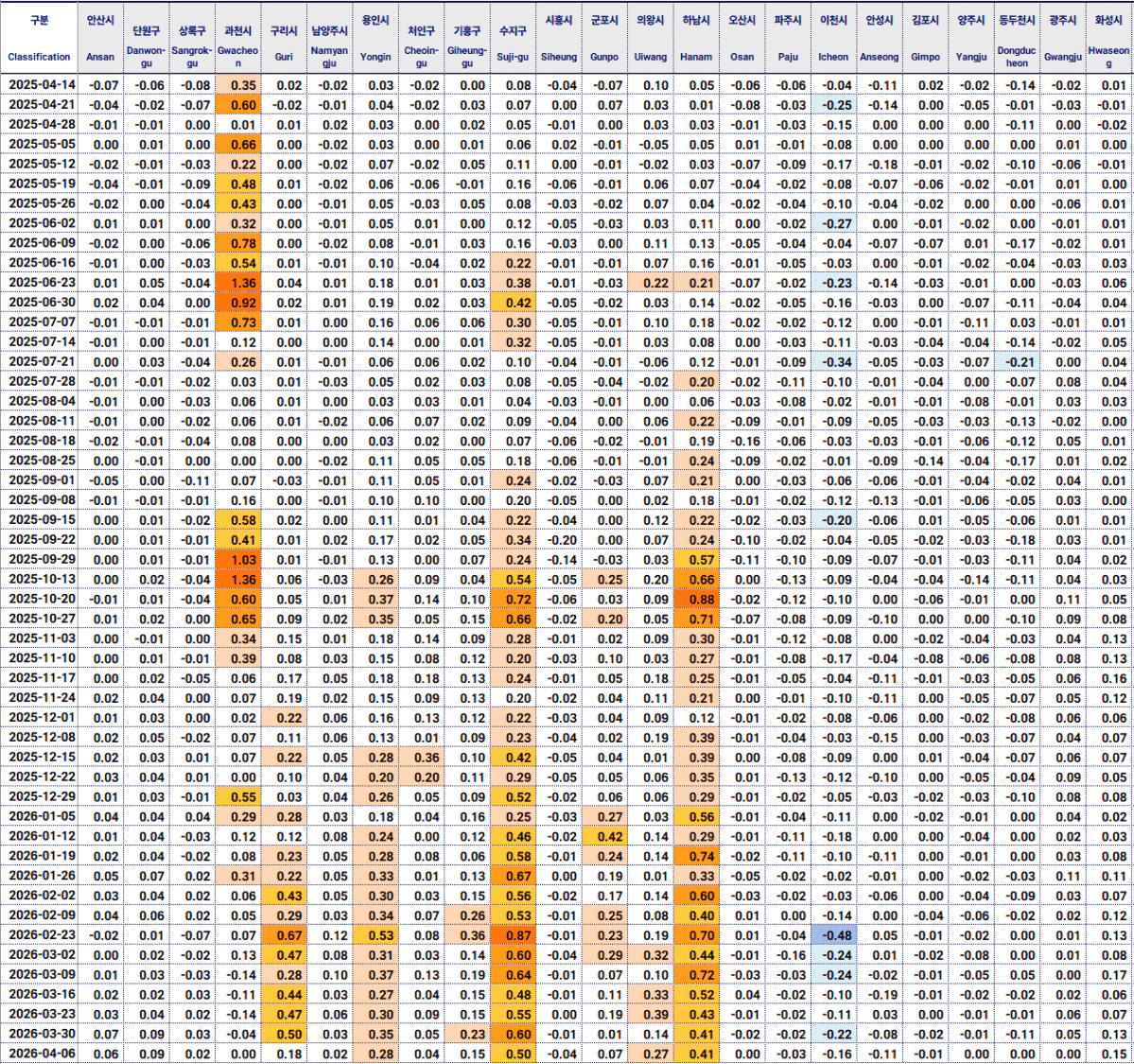Viewport: 1134px width, 1064px height.
Task: Select Hanam 0.57 in the 2025-09-29 row
Action: click(696, 560)
